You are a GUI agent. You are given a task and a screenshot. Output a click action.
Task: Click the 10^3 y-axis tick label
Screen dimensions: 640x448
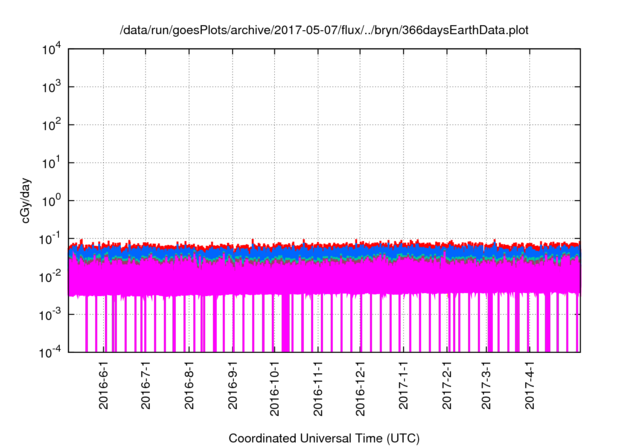(x=51, y=87)
